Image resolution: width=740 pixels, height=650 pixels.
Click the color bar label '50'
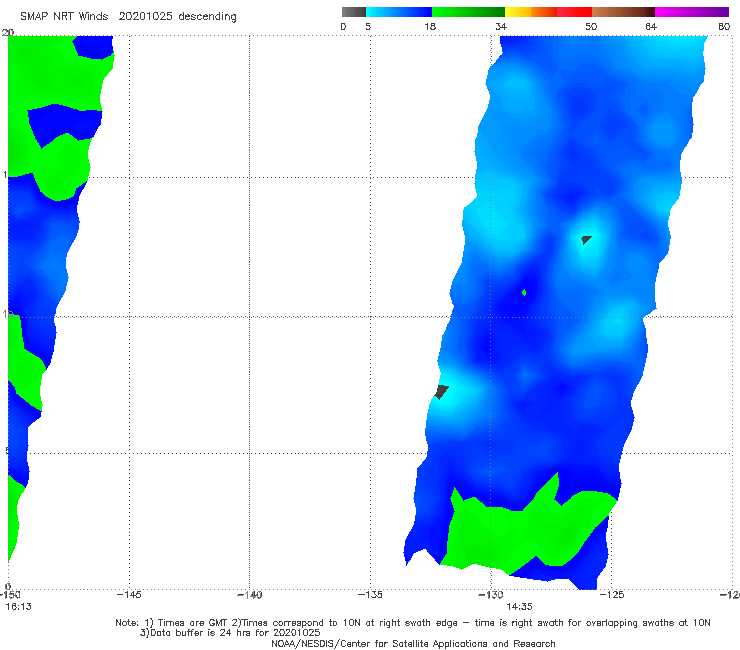(x=591, y=26)
